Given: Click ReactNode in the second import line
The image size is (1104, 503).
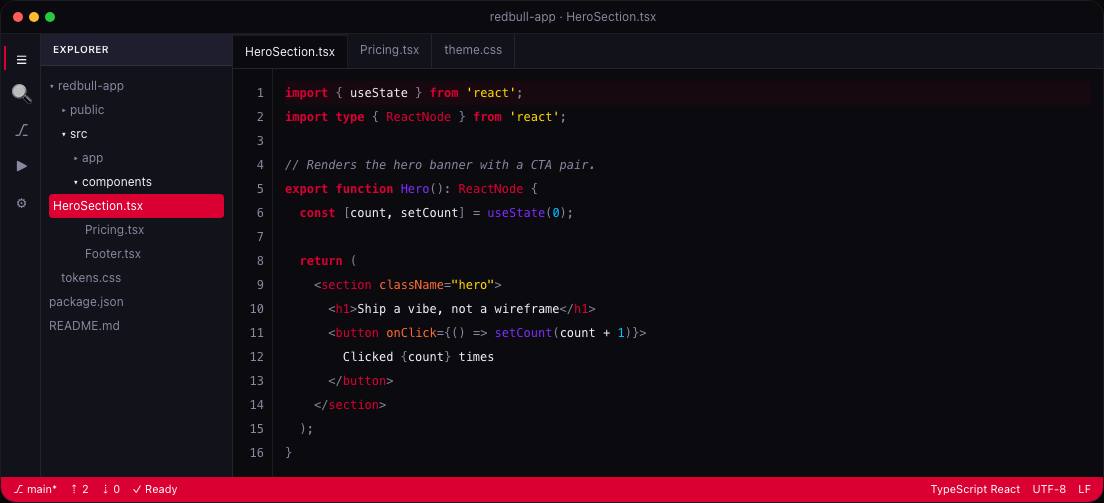Looking at the screenshot, I should (418, 117).
